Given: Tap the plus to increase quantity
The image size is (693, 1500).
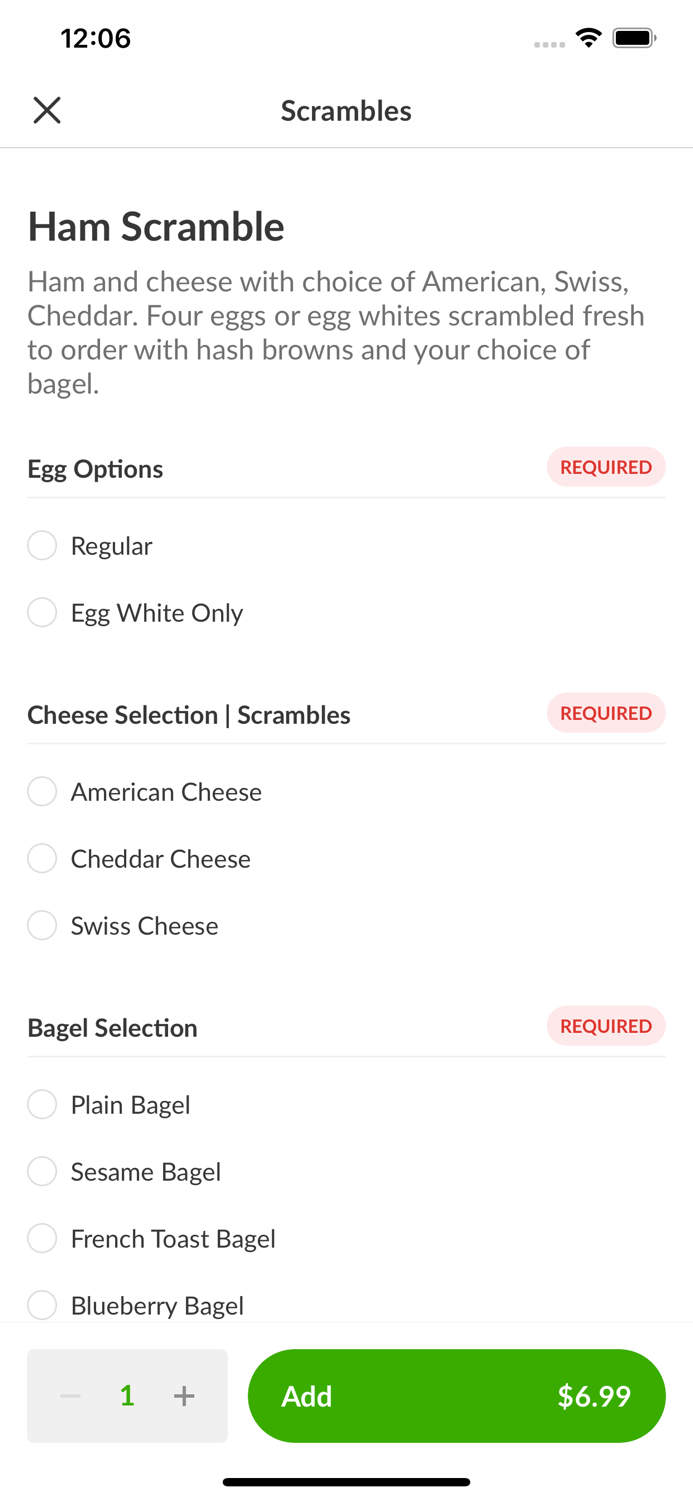Looking at the screenshot, I should click(x=184, y=1396).
